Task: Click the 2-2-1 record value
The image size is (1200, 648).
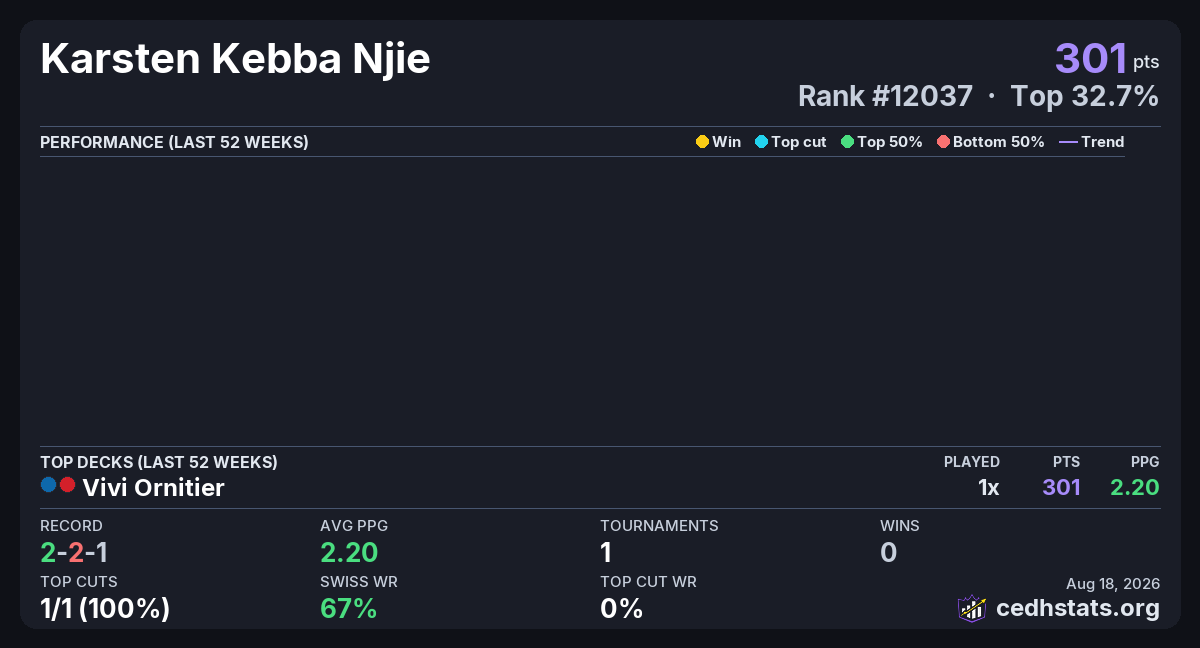Action: pyautogui.click(x=74, y=552)
